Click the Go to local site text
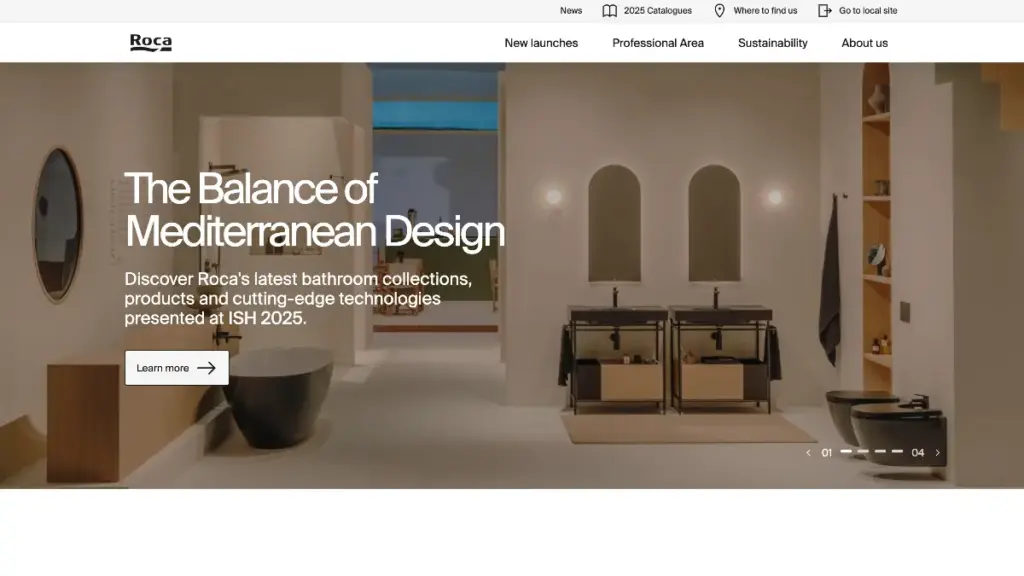This screenshot has height=576, width=1024. 868,11
